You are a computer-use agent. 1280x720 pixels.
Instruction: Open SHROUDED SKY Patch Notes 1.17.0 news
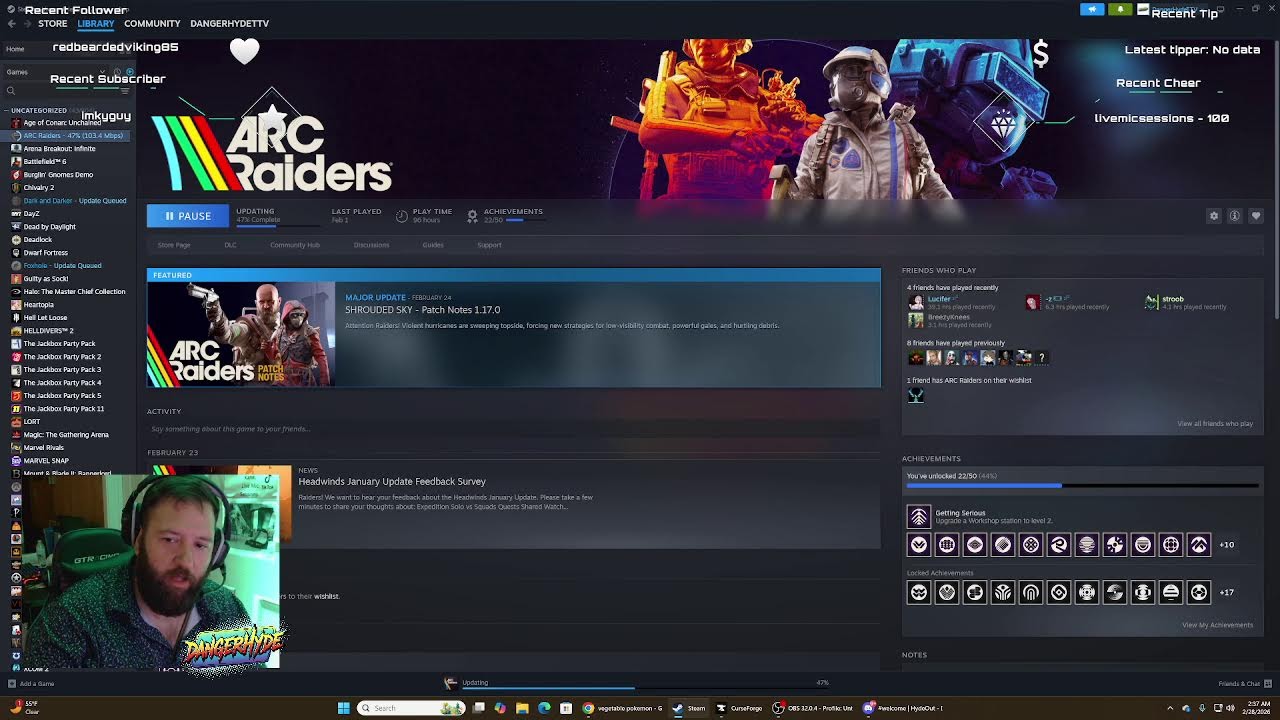coord(422,310)
